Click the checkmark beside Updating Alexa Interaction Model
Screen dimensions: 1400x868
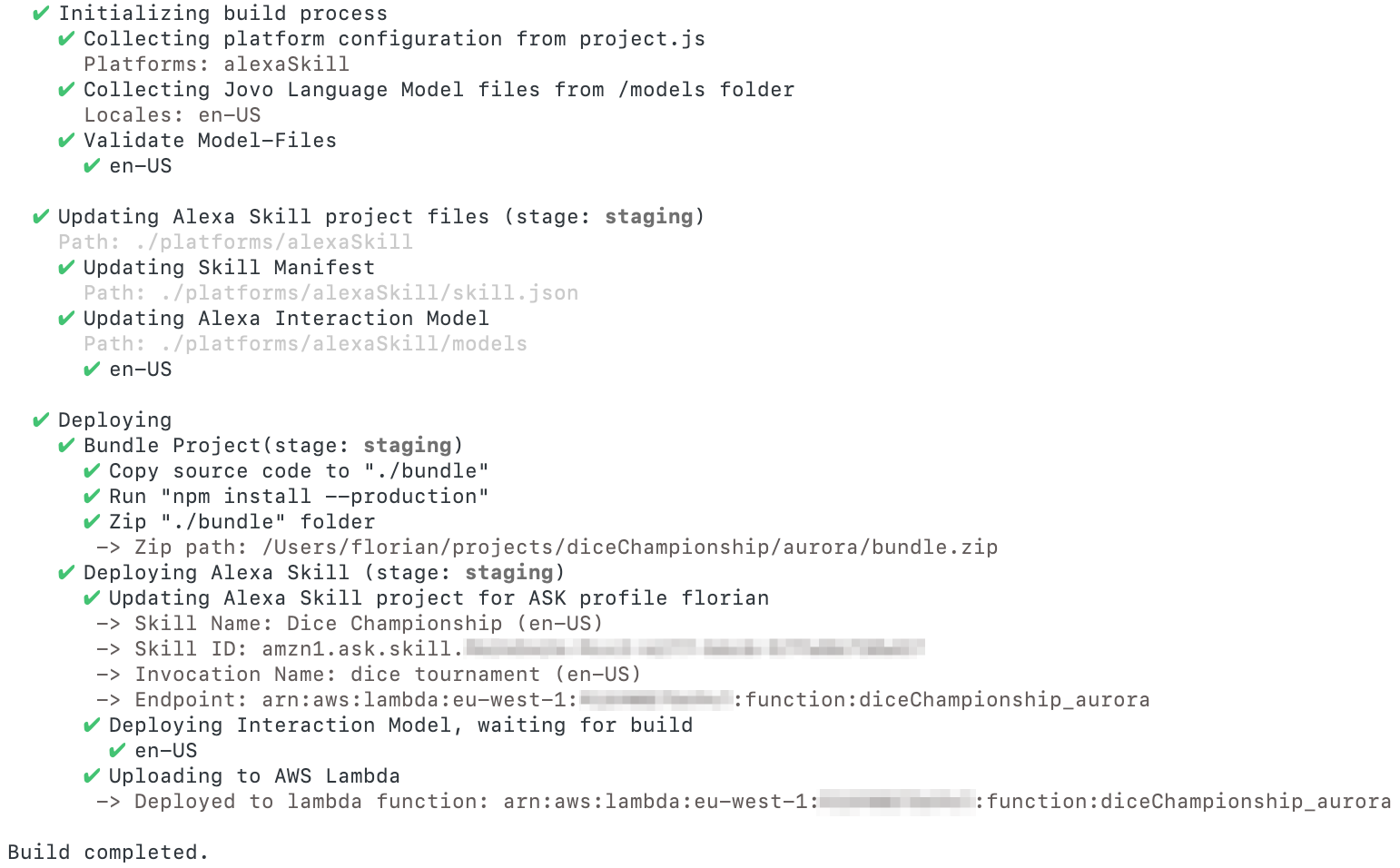[x=65, y=319]
